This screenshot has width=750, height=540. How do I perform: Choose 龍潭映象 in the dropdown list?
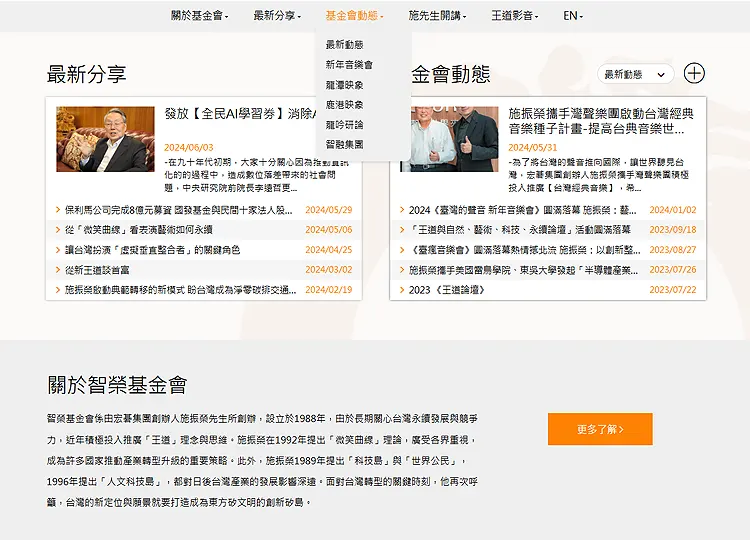coord(344,85)
